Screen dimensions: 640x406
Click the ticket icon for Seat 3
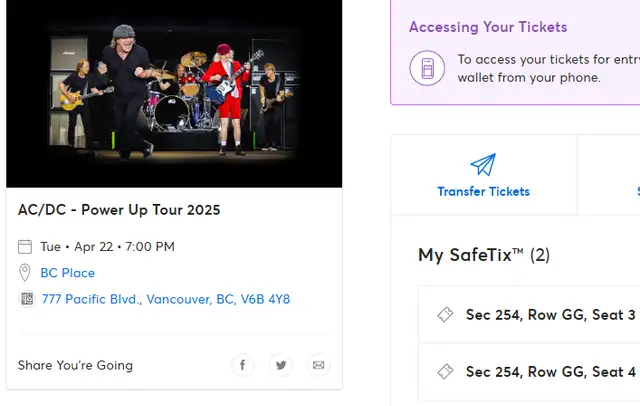coord(445,315)
